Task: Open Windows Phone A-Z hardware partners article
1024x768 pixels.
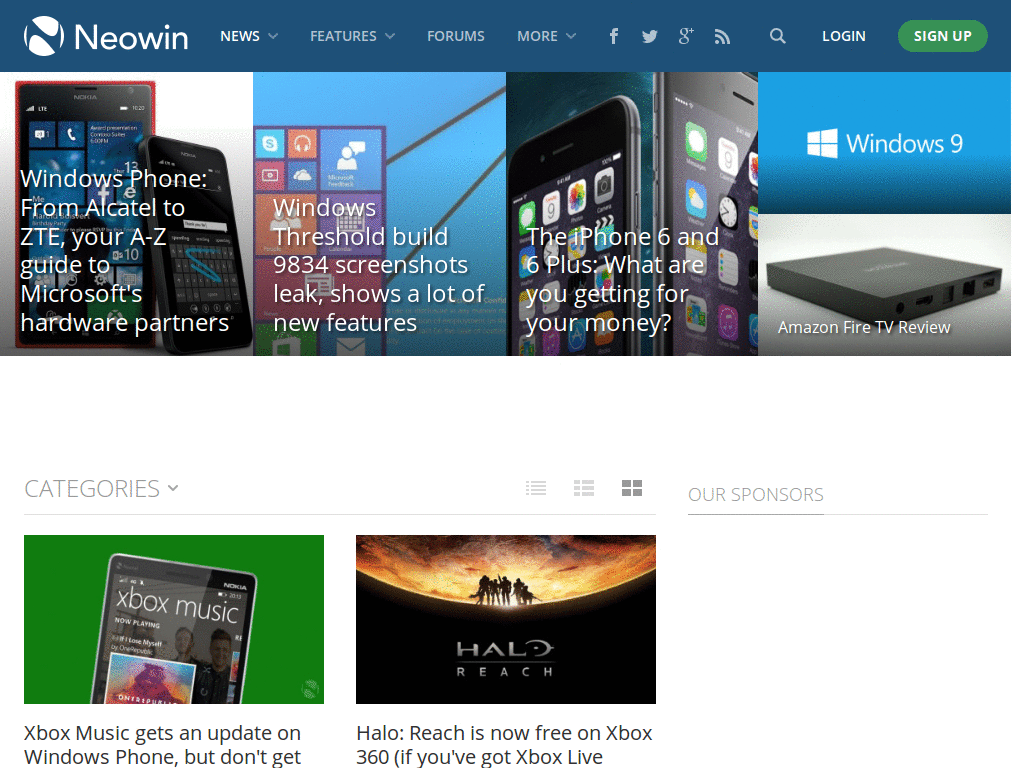Action: [126, 214]
